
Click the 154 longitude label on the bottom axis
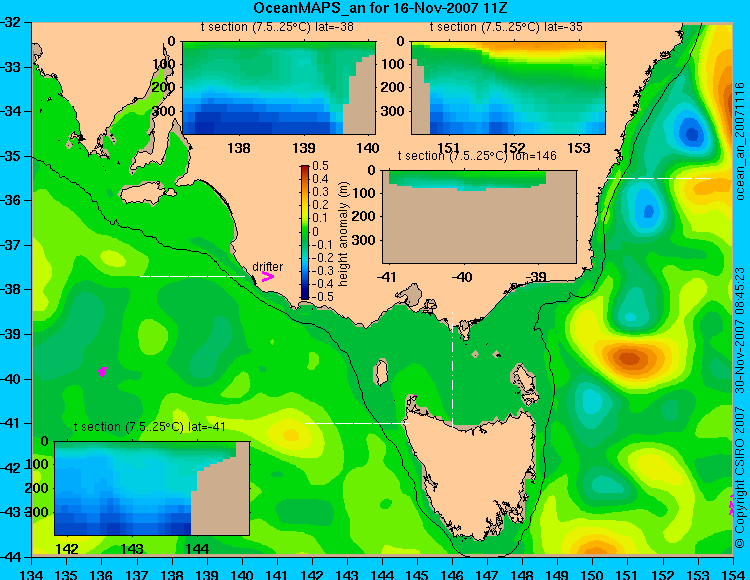(733, 574)
